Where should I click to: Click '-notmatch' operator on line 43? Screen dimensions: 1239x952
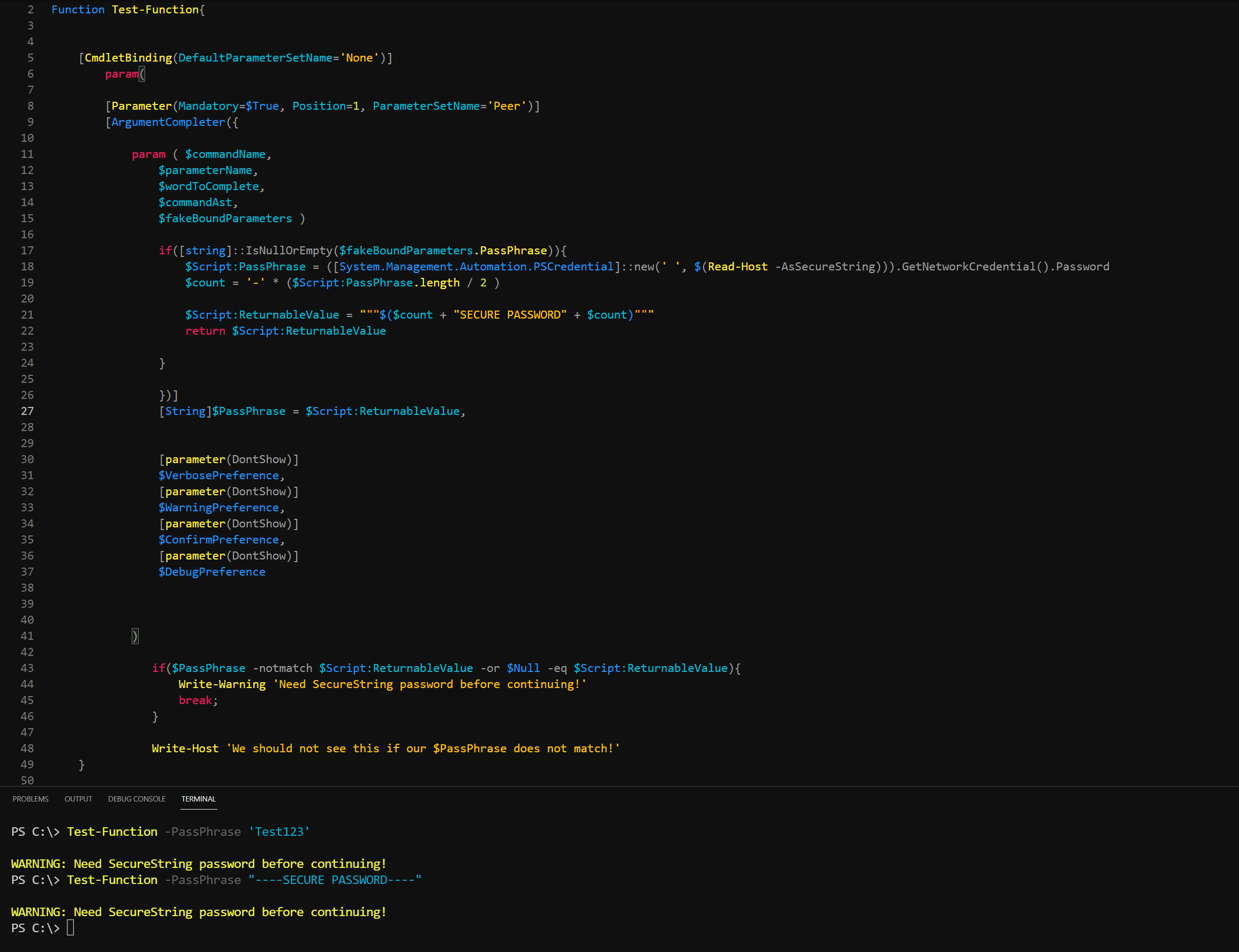(282, 668)
